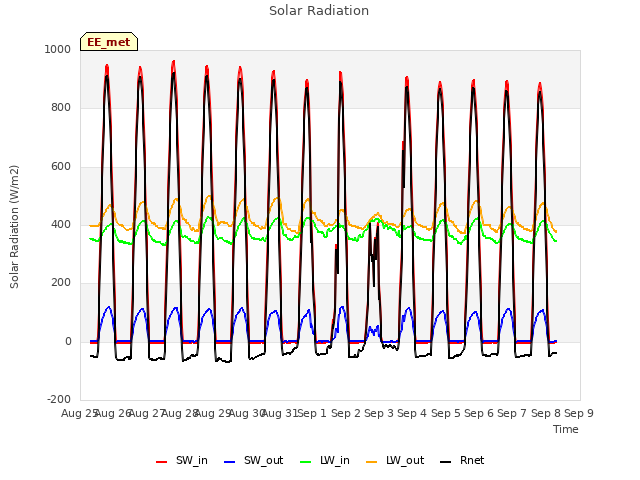Select the LW_out legend label

pyautogui.click(x=405, y=460)
